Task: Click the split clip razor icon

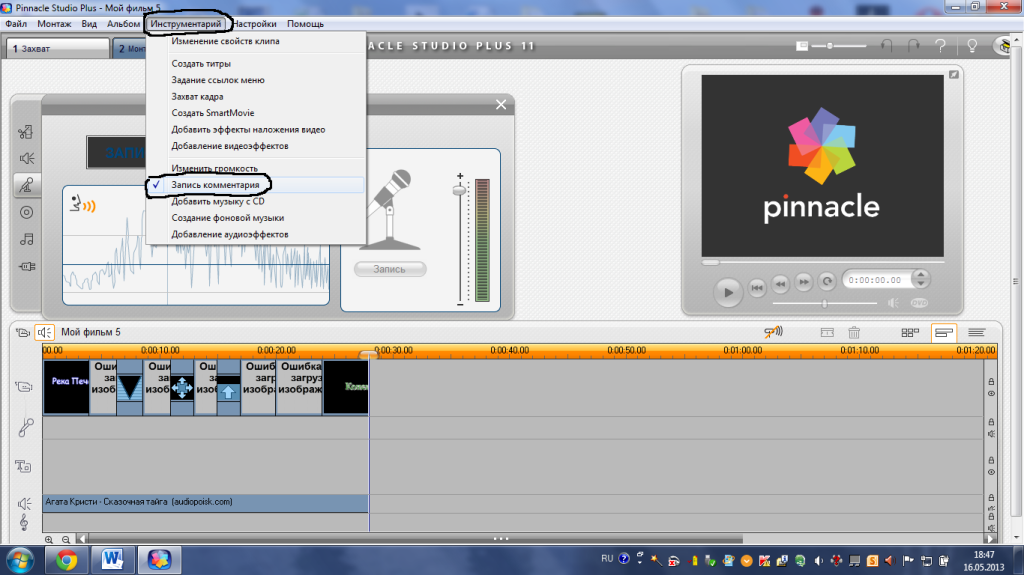Action: coord(827,333)
